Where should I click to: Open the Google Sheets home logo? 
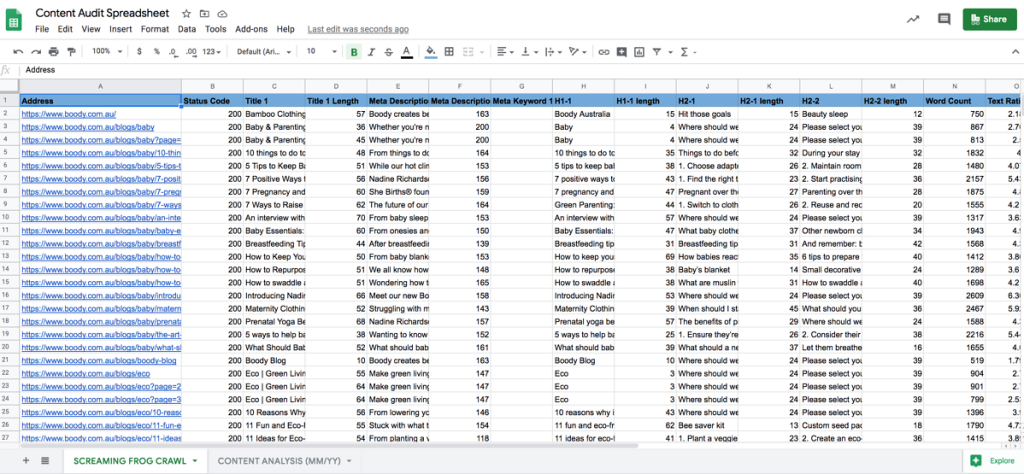(x=14, y=20)
